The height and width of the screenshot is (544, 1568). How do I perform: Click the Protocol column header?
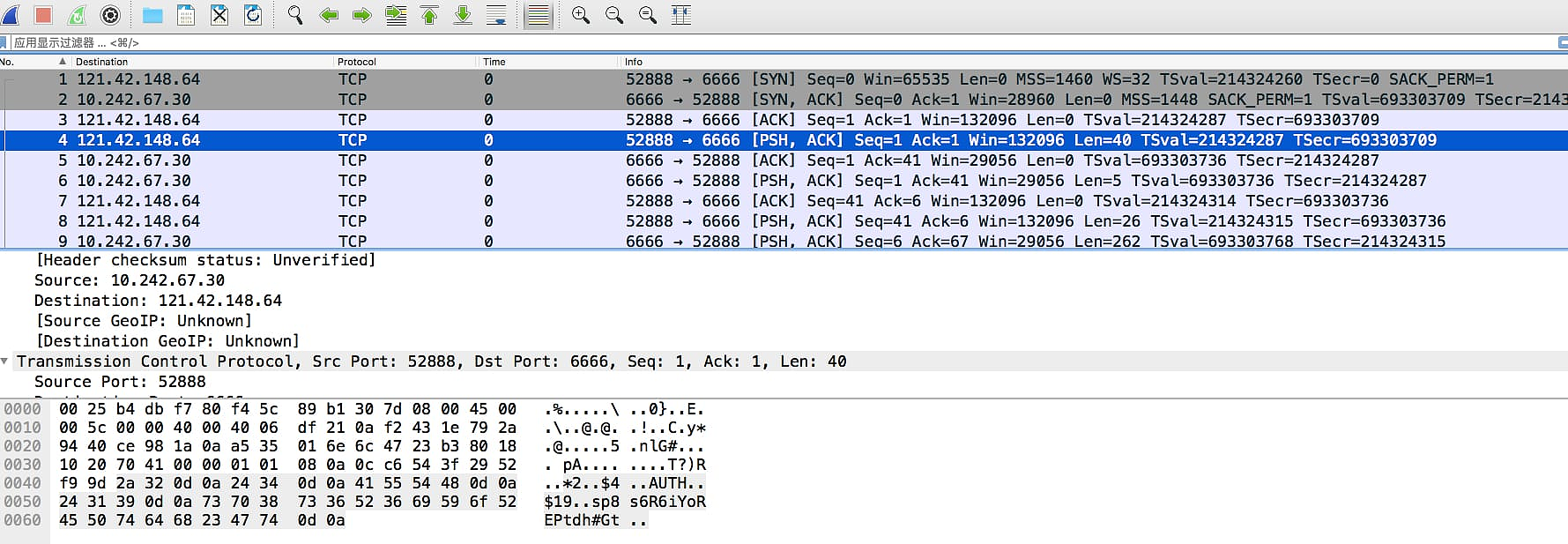pos(357,62)
